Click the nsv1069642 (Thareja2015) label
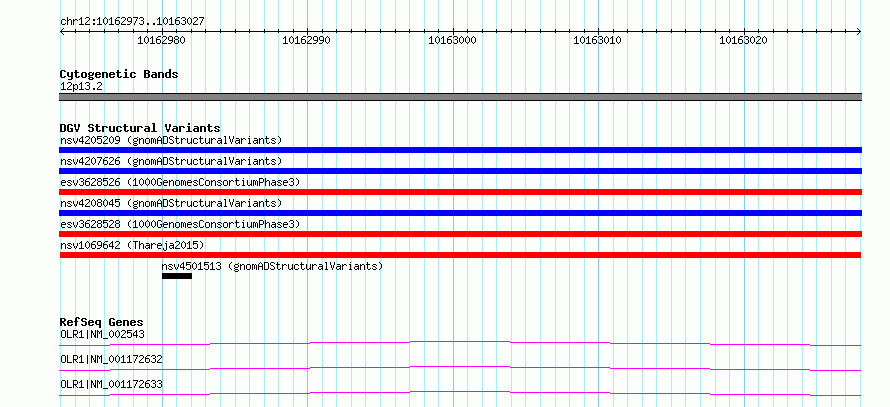This screenshot has width=890, height=407. pyautogui.click(x=132, y=245)
